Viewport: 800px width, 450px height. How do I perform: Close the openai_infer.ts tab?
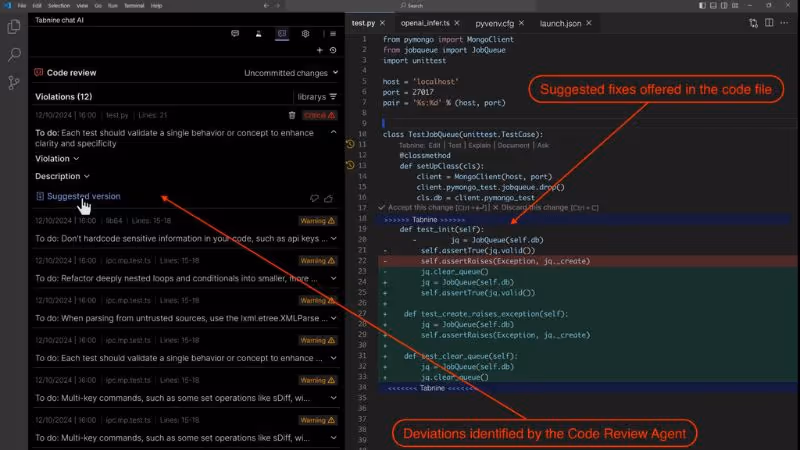pyautogui.click(x=457, y=23)
